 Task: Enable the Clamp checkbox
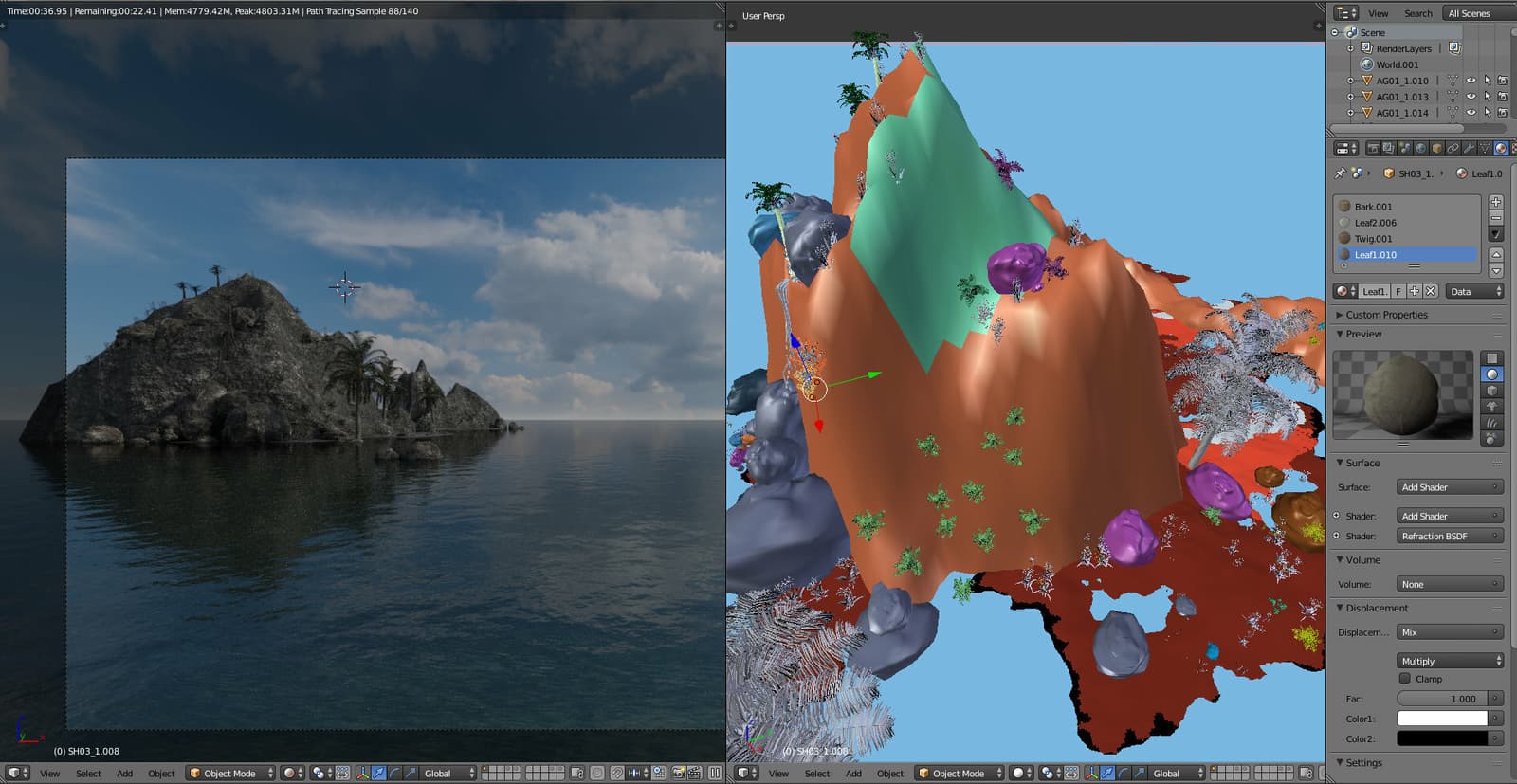click(1405, 679)
